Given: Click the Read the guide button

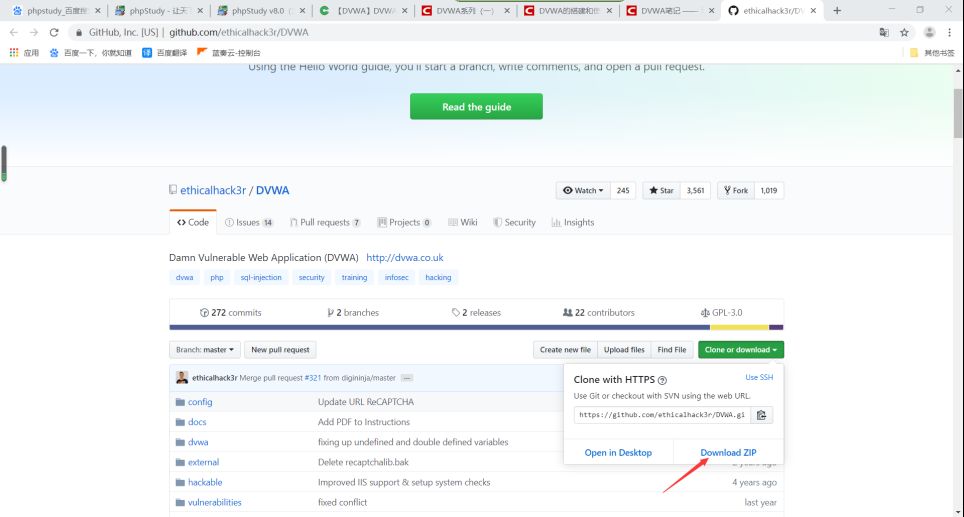Looking at the screenshot, I should pos(476,106).
